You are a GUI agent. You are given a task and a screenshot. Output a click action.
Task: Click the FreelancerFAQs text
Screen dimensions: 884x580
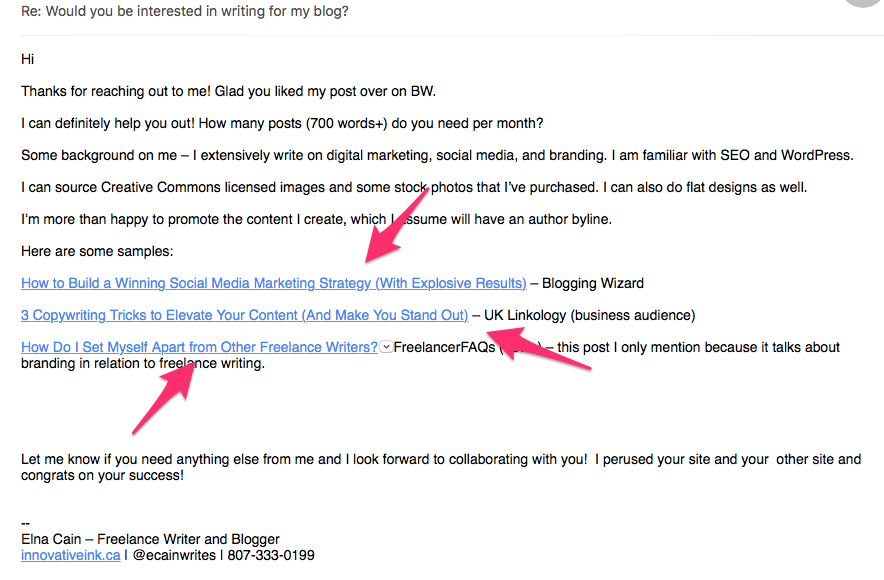click(x=444, y=347)
